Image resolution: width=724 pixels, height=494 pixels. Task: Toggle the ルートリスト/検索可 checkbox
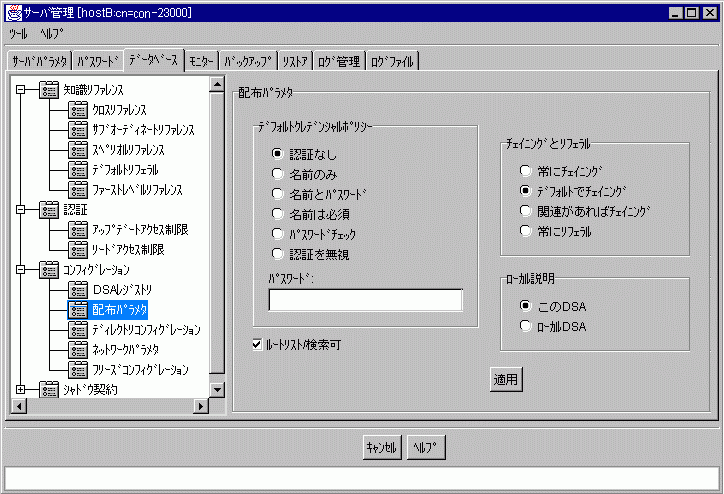pos(257,344)
